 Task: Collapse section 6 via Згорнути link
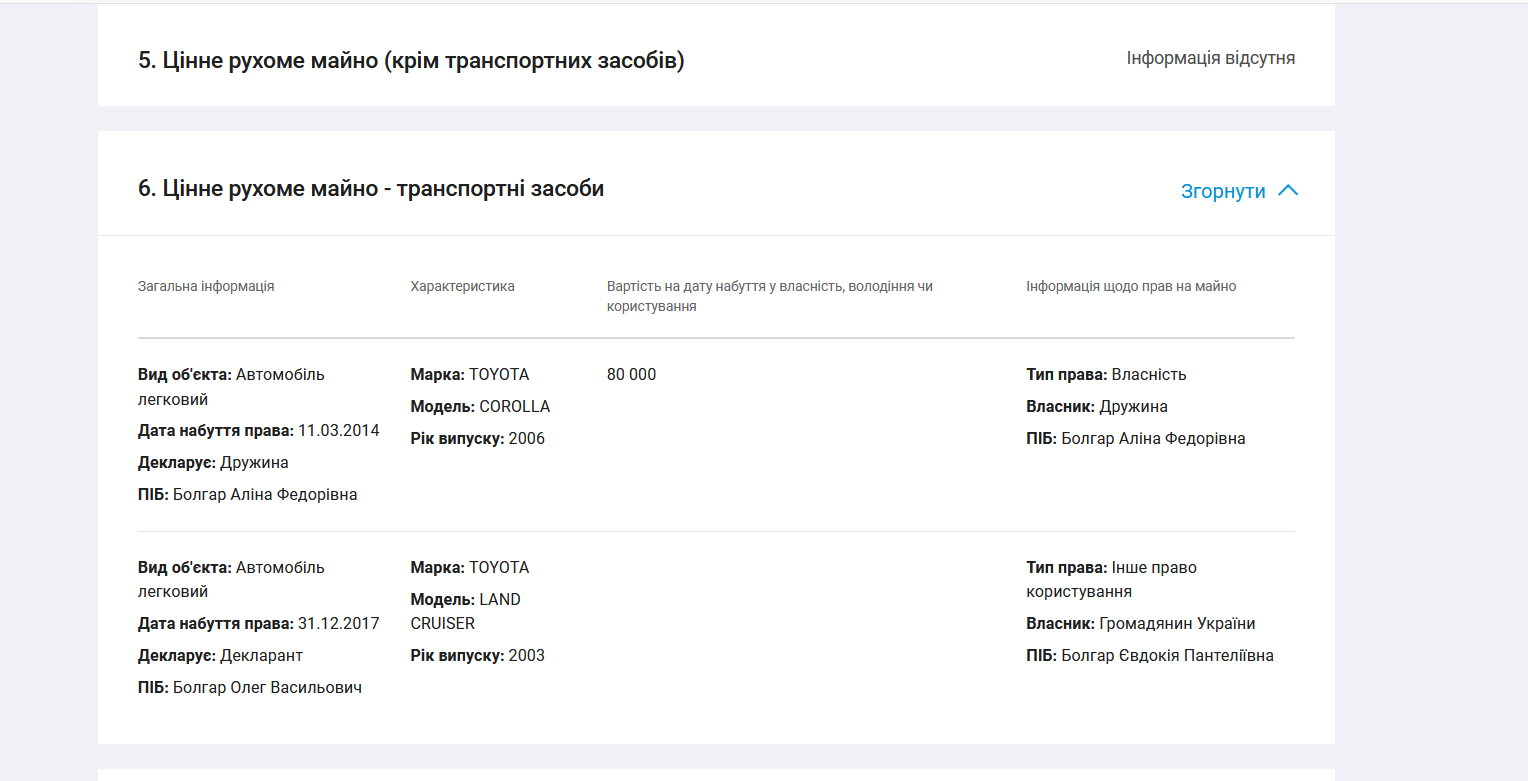tap(1223, 191)
